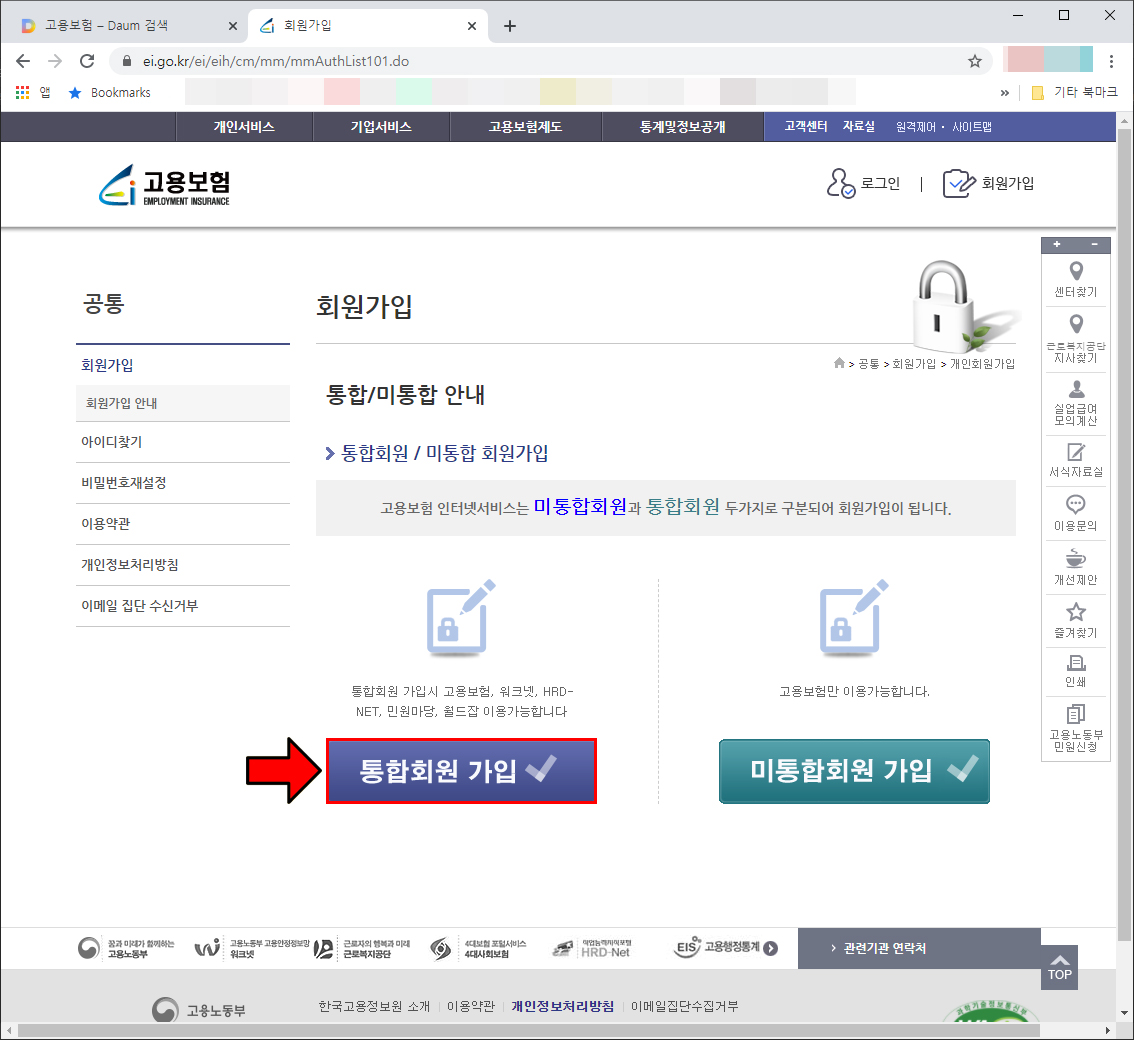
Task: Expand hidden bookmarks chevron
Action: pyautogui.click(x=1005, y=93)
